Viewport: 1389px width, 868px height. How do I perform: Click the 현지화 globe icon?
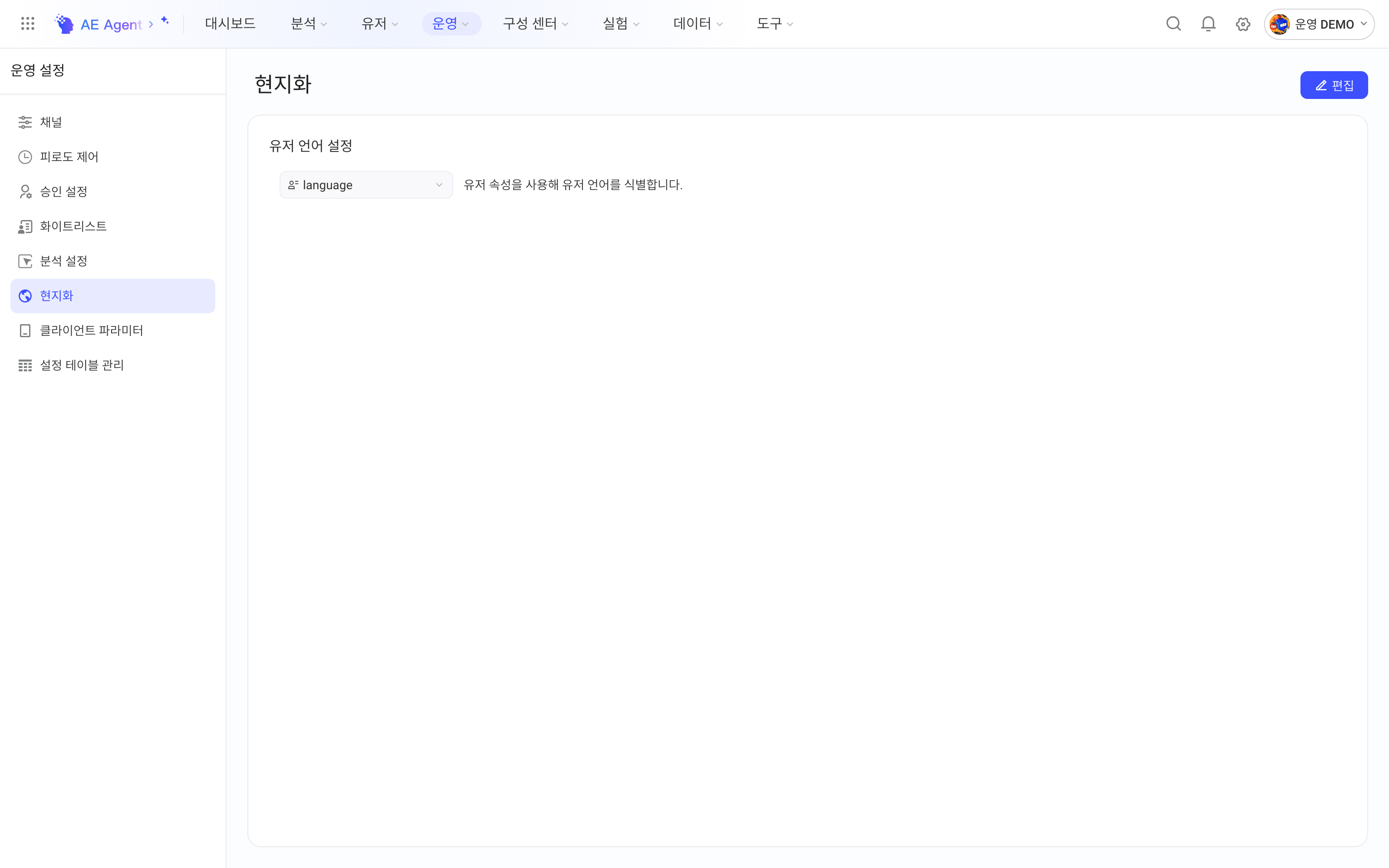(x=25, y=296)
